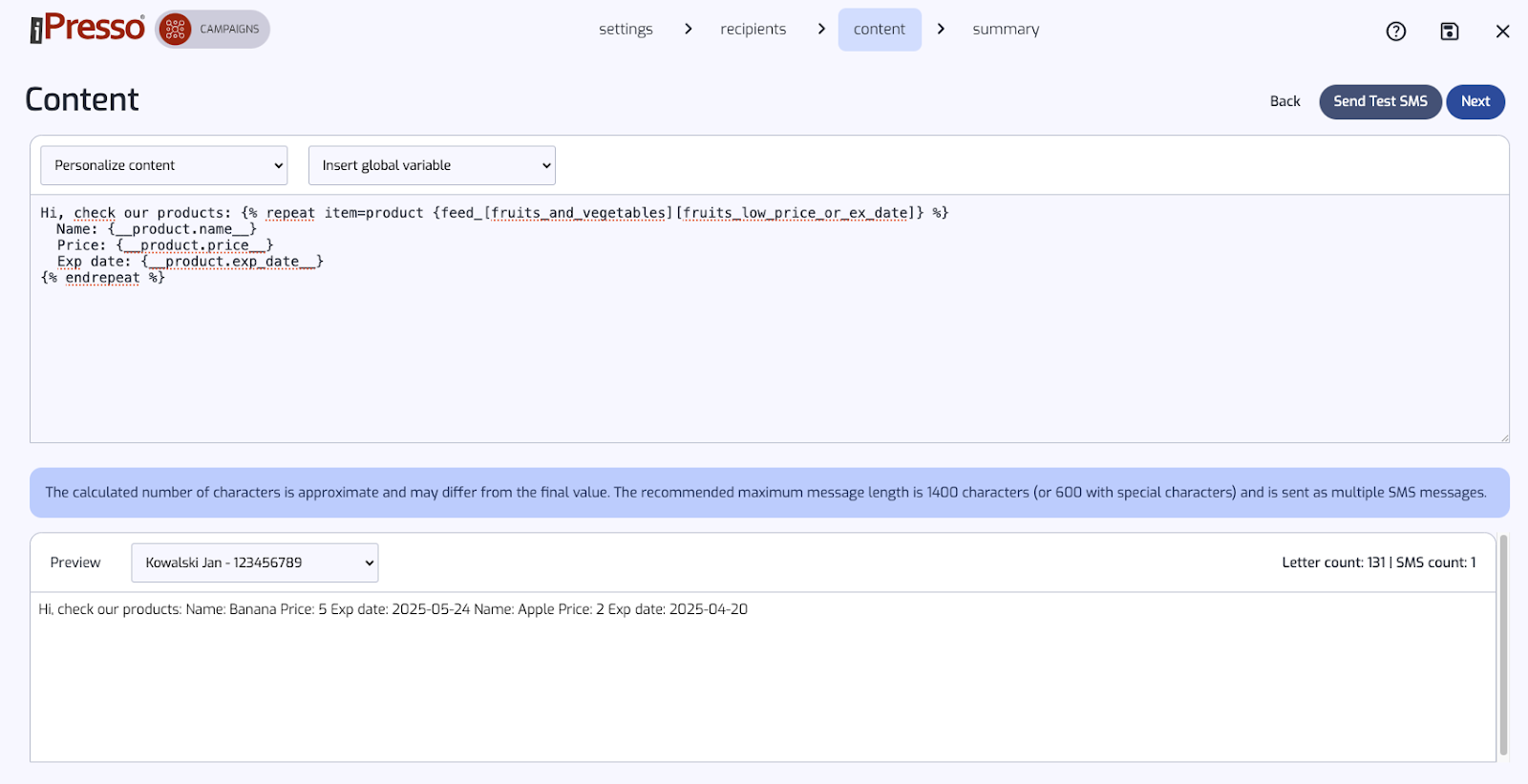The height and width of the screenshot is (784, 1528).
Task: Close the campaign editor with X
Action: click(1502, 32)
